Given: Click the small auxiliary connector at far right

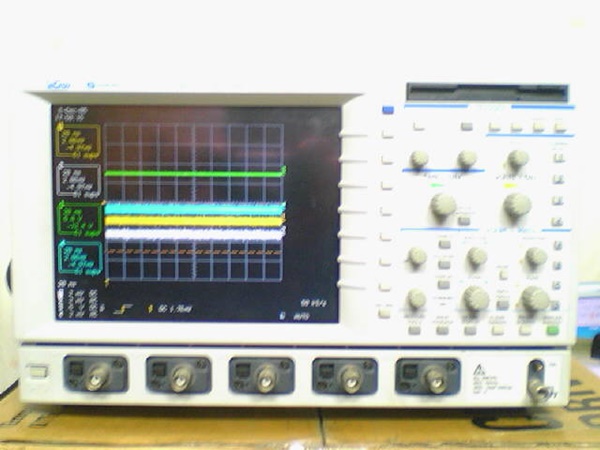Looking at the screenshot, I should click(541, 381).
